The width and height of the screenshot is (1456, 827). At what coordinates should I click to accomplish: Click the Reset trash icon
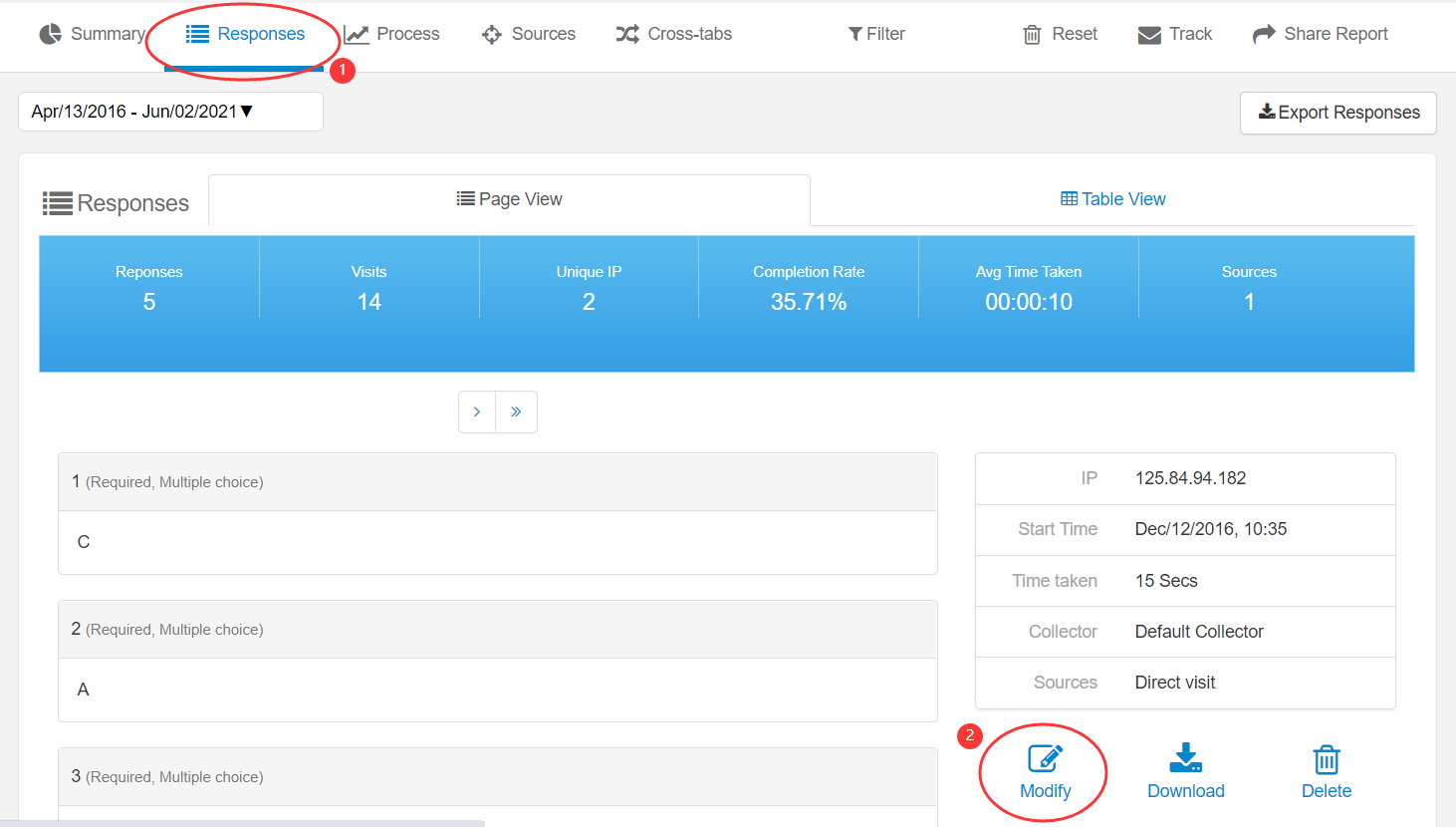(1032, 35)
